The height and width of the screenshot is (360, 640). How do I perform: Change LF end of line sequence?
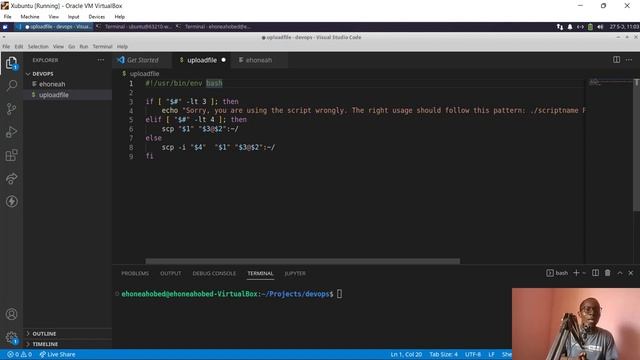click(491, 354)
